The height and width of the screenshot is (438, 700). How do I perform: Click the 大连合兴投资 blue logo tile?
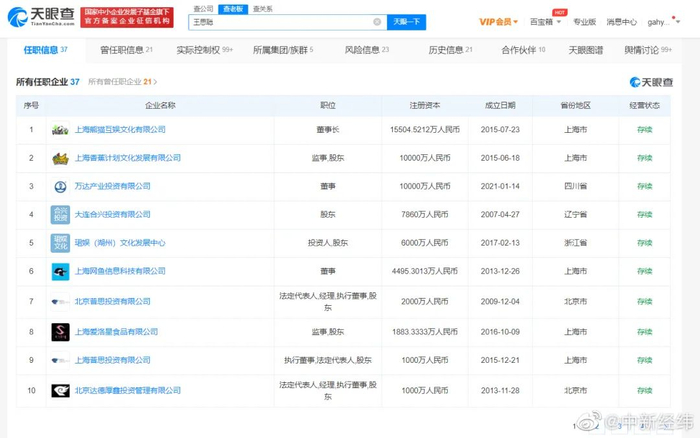(60, 215)
